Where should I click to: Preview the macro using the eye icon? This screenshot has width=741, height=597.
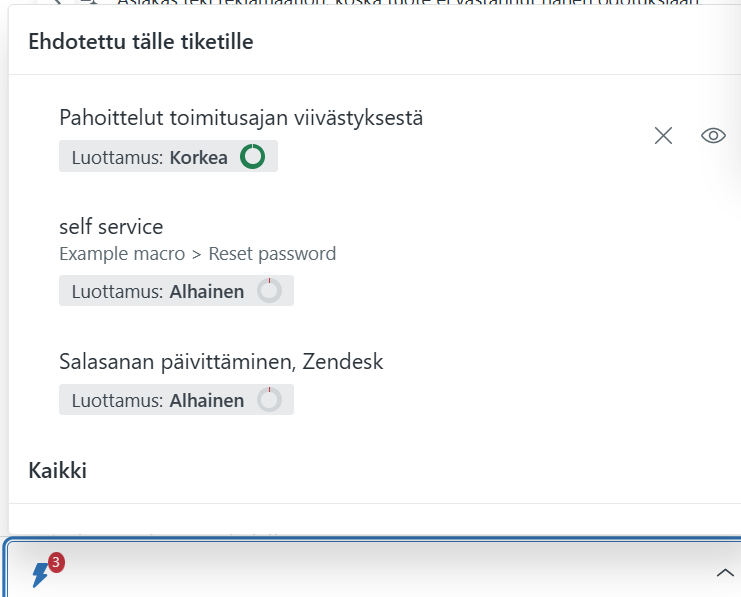[x=713, y=136]
